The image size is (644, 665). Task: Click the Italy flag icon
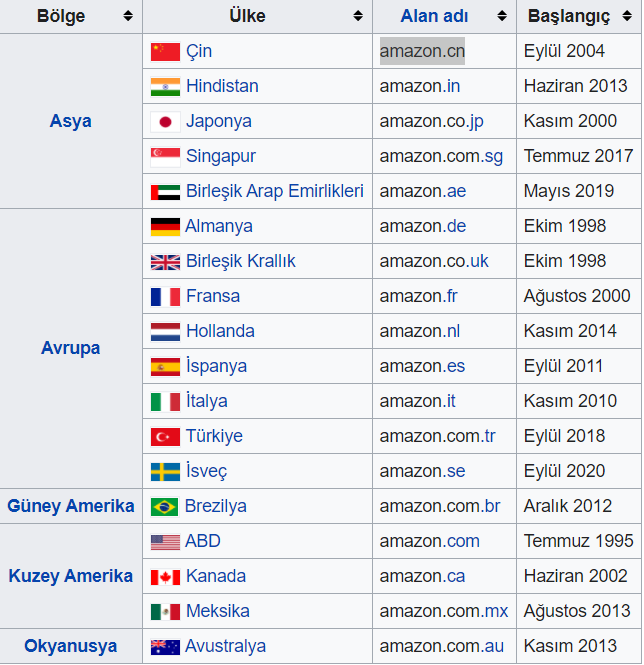coord(165,402)
